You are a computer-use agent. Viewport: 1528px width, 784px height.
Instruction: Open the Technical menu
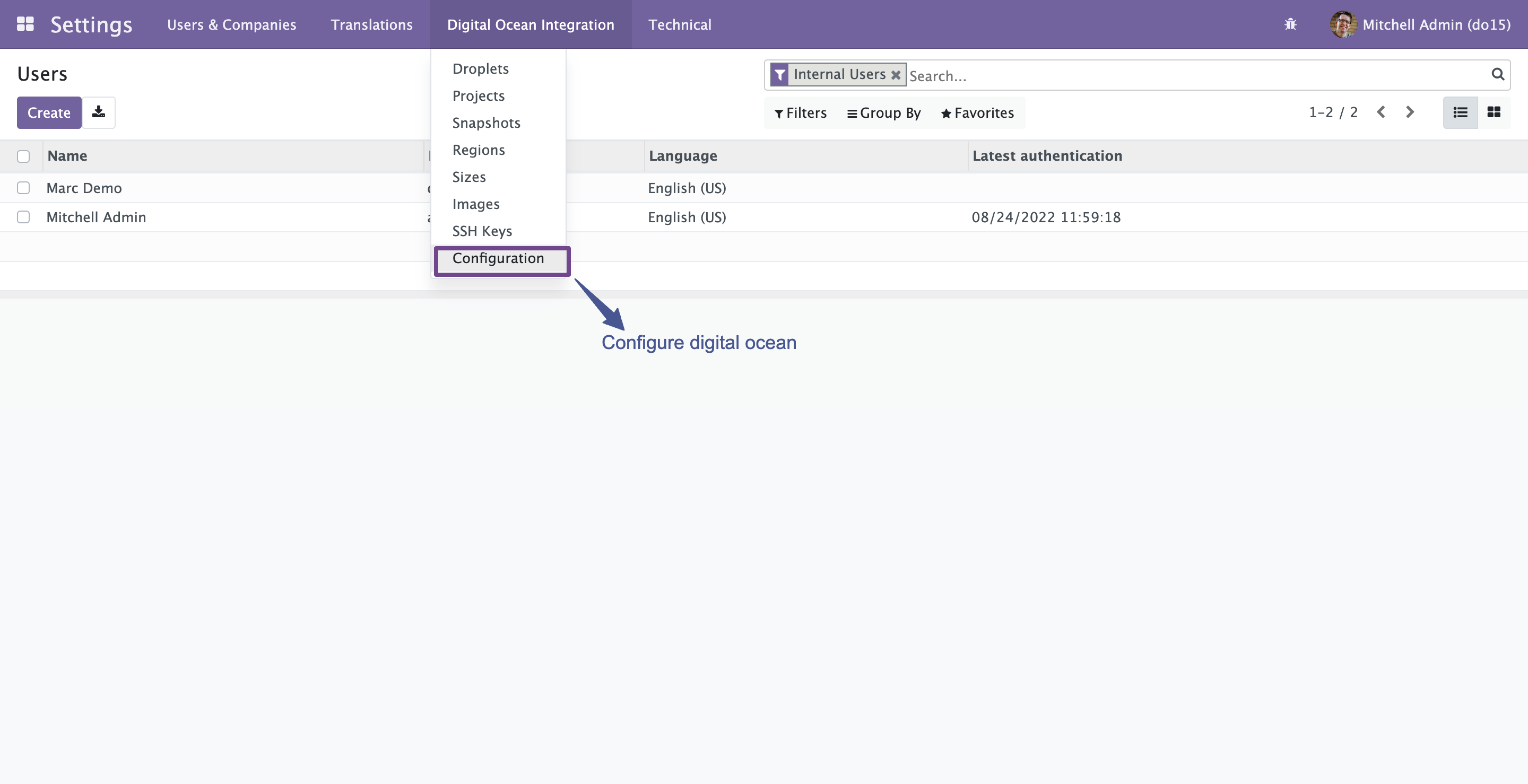point(679,24)
